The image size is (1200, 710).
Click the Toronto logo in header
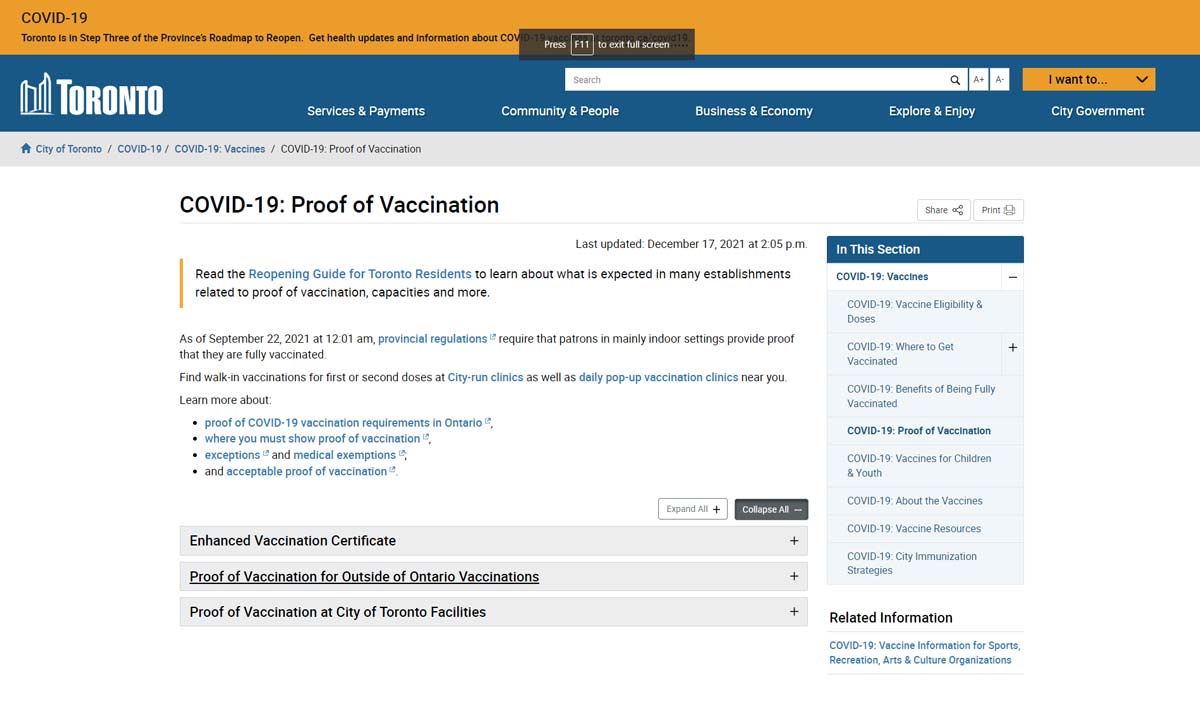tap(92, 95)
